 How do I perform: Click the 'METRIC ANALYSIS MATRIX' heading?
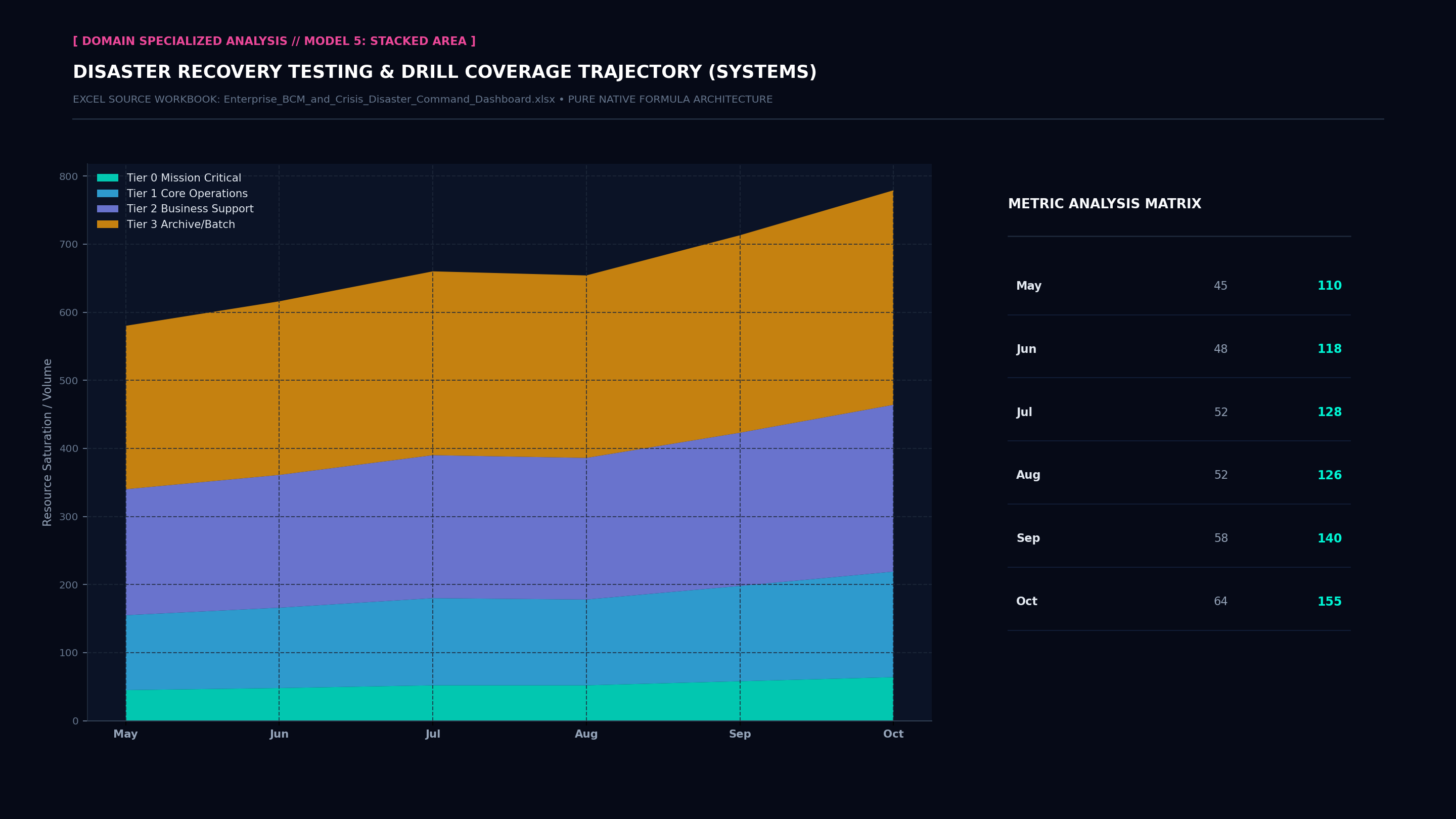pos(1105,204)
